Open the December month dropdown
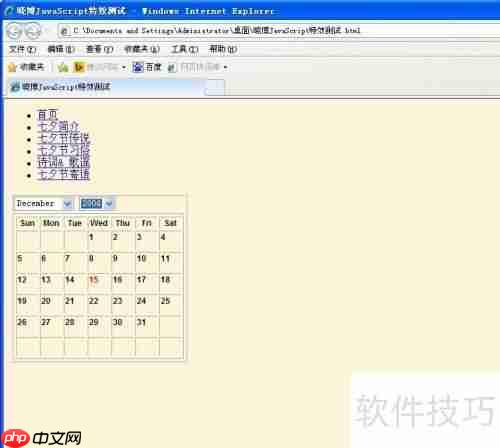The height and width of the screenshot is (448, 500). click(44, 203)
